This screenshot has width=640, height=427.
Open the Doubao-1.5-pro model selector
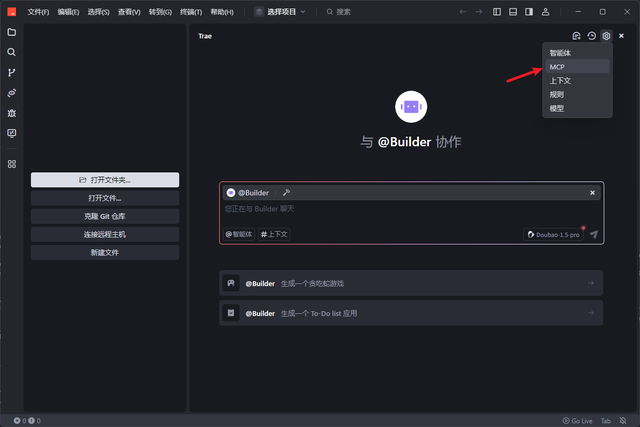point(553,235)
